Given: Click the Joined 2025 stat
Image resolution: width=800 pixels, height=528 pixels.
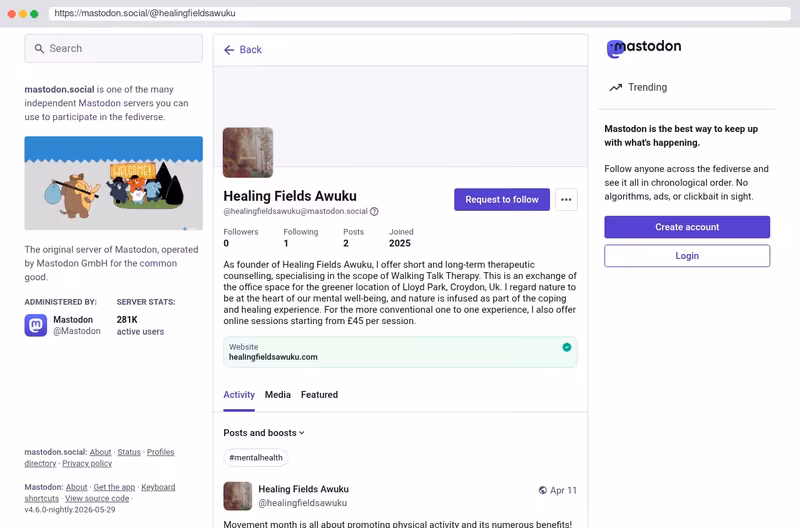Looking at the screenshot, I should point(401,238).
